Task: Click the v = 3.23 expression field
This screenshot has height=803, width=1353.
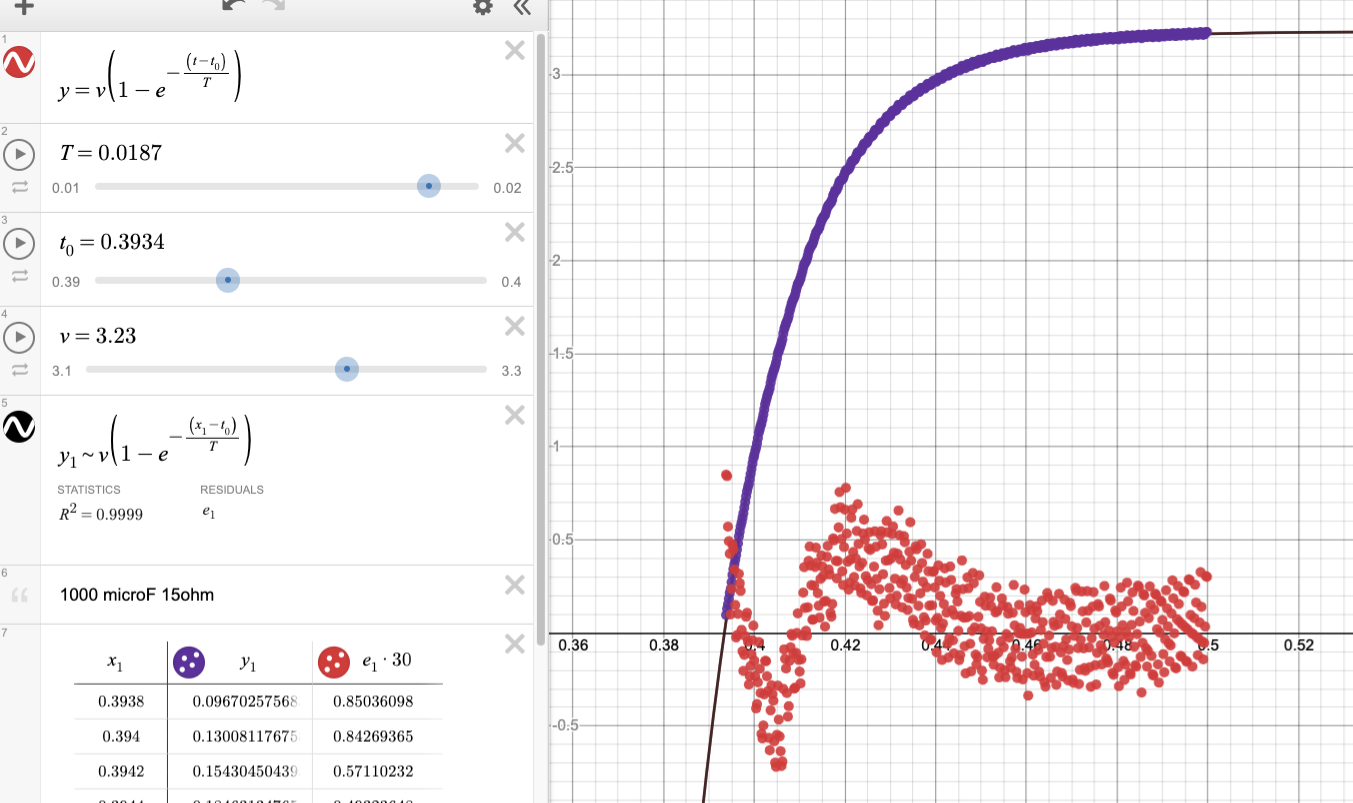Action: (99, 336)
